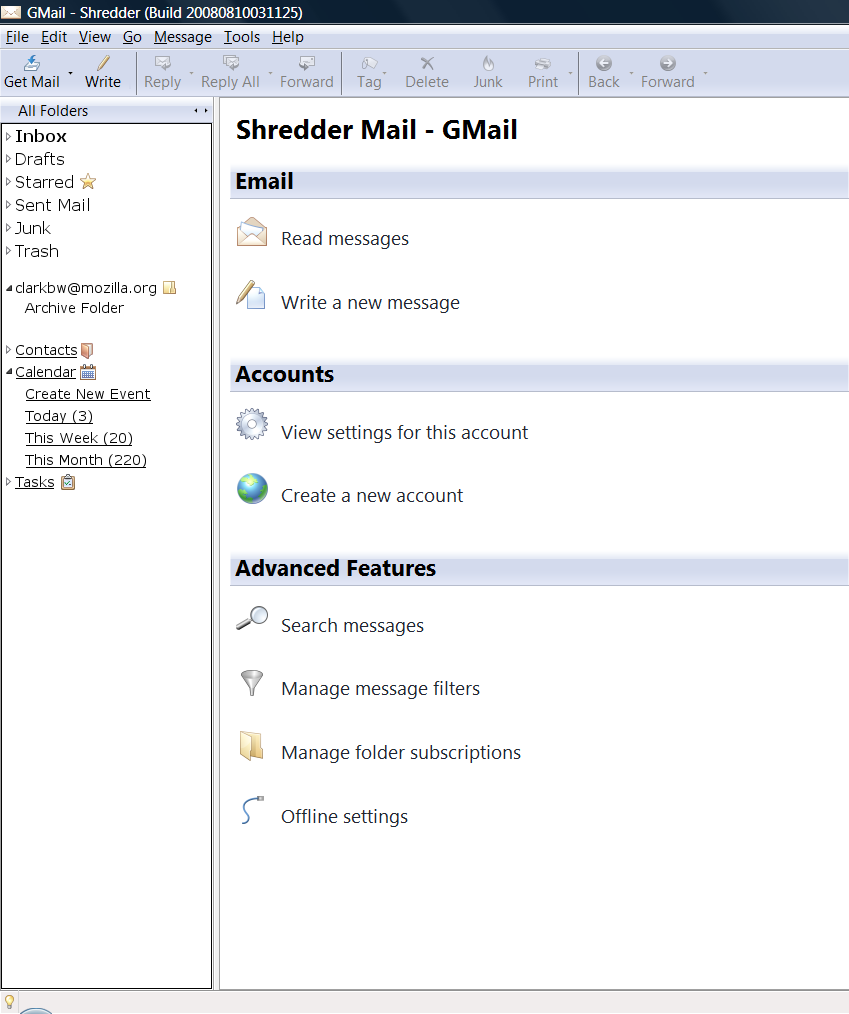The height and width of the screenshot is (1014, 849).
Task: Collapse the Calendar section
Action: [x=9, y=372]
